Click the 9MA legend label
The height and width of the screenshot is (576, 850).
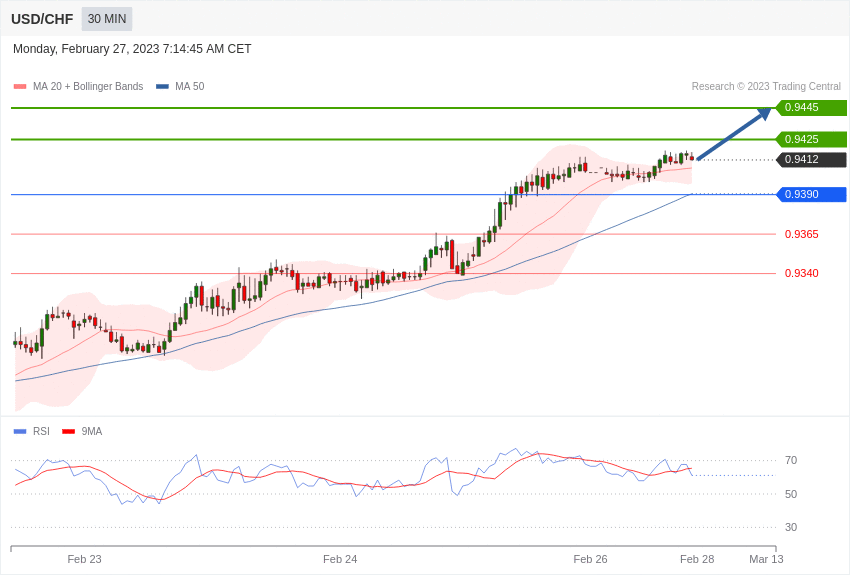[x=92, y=431]
